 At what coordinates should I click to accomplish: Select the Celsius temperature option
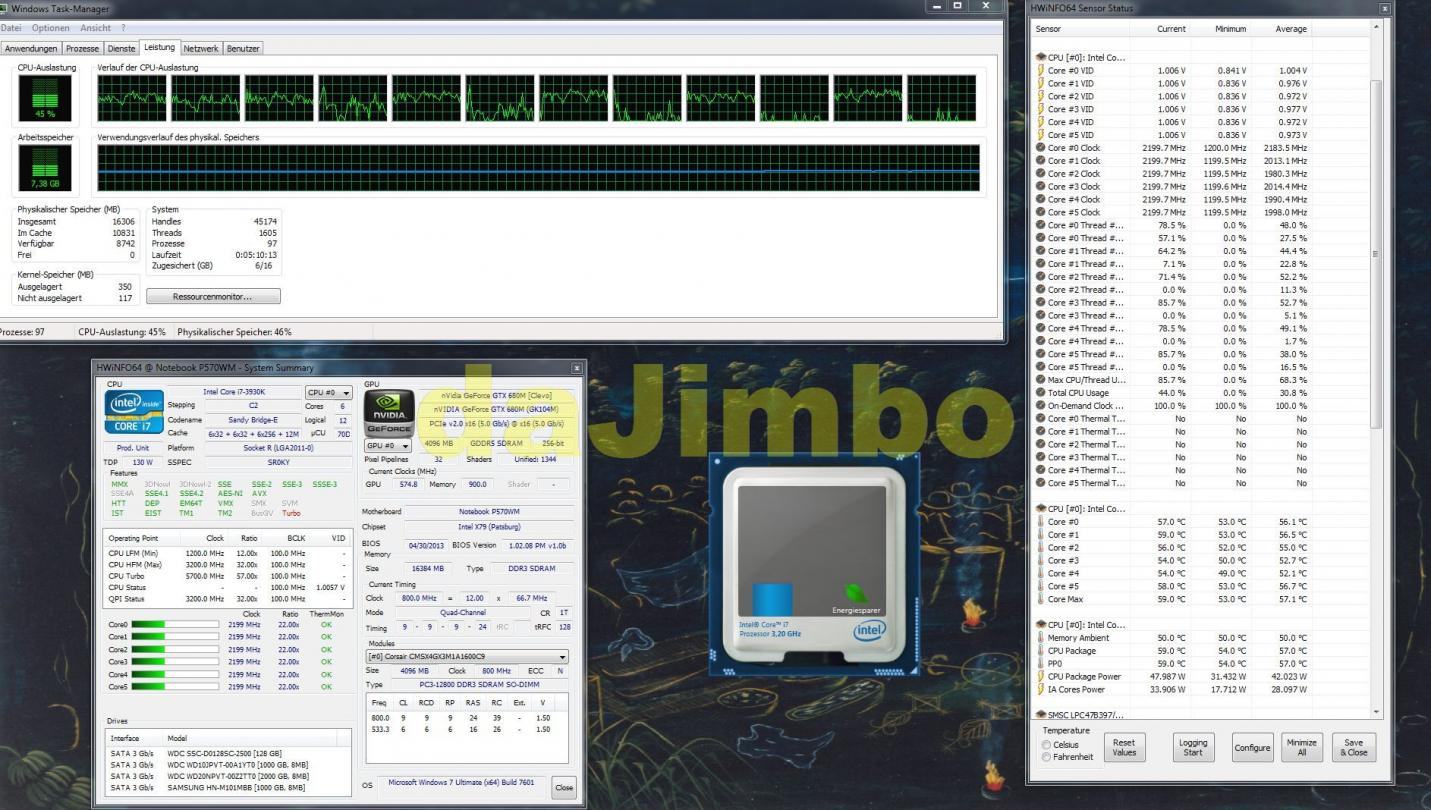click(1047, 745)
